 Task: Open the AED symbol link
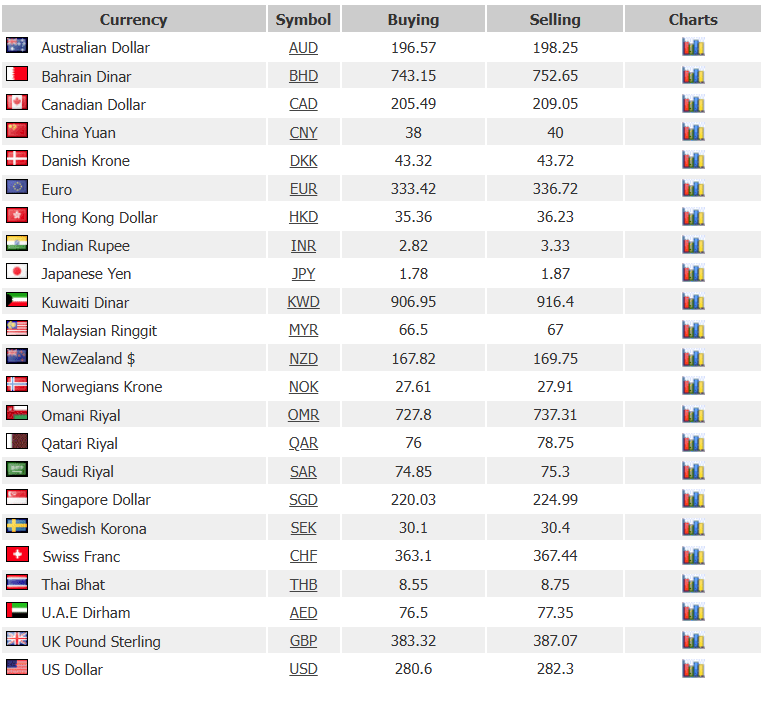(303, 613)
